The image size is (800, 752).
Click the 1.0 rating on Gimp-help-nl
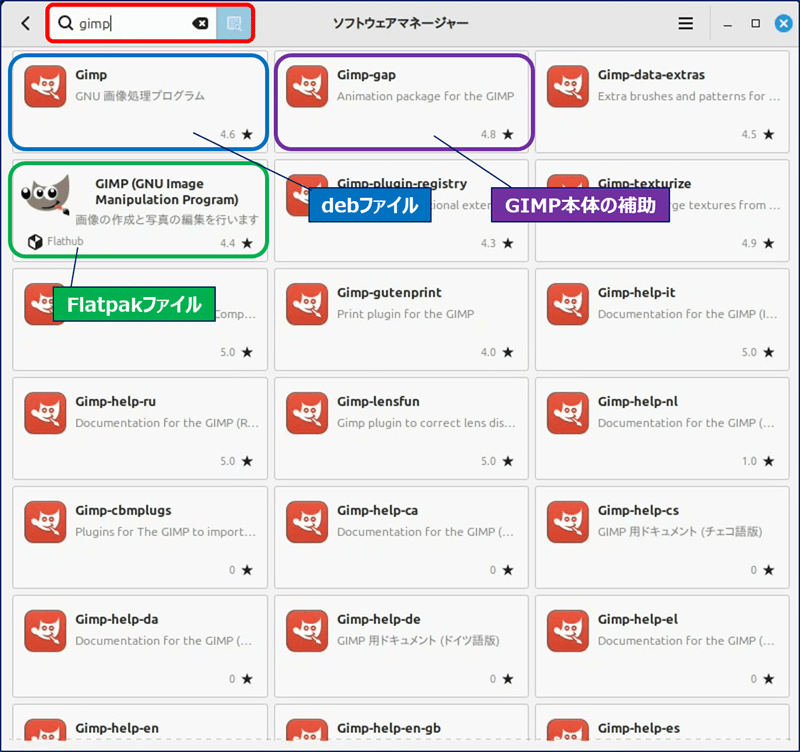(758, 461)
